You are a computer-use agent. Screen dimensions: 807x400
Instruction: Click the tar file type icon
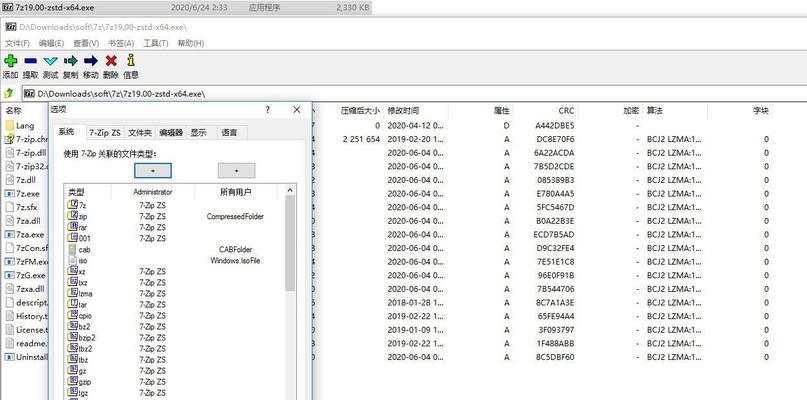(73, 304)
